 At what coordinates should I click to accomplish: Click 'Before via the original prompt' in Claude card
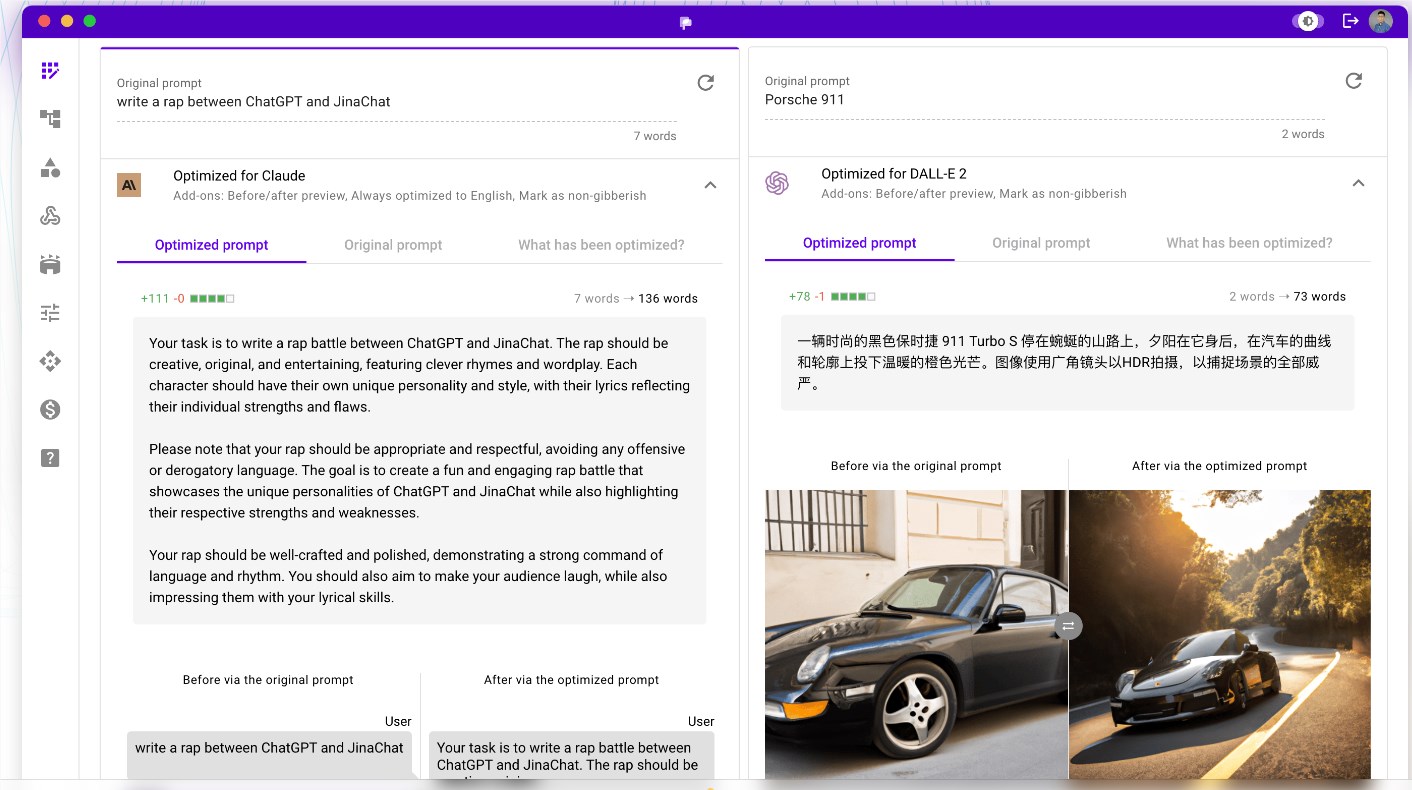(x=268, y=680)
